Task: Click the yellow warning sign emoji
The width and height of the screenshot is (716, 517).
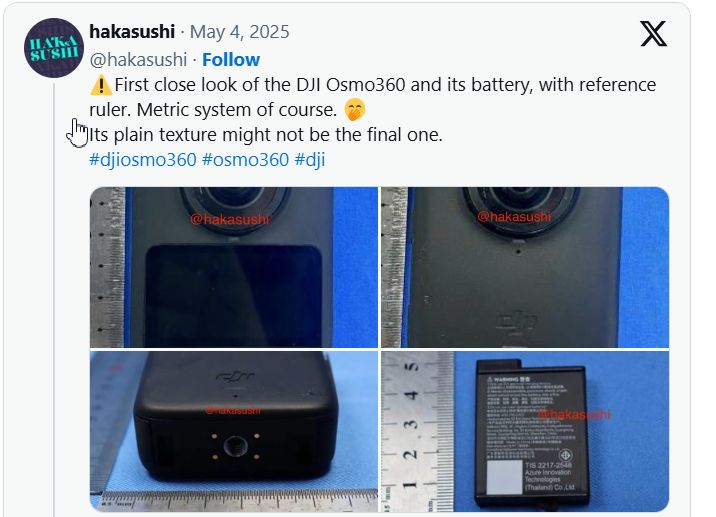Action: (101, 85)
